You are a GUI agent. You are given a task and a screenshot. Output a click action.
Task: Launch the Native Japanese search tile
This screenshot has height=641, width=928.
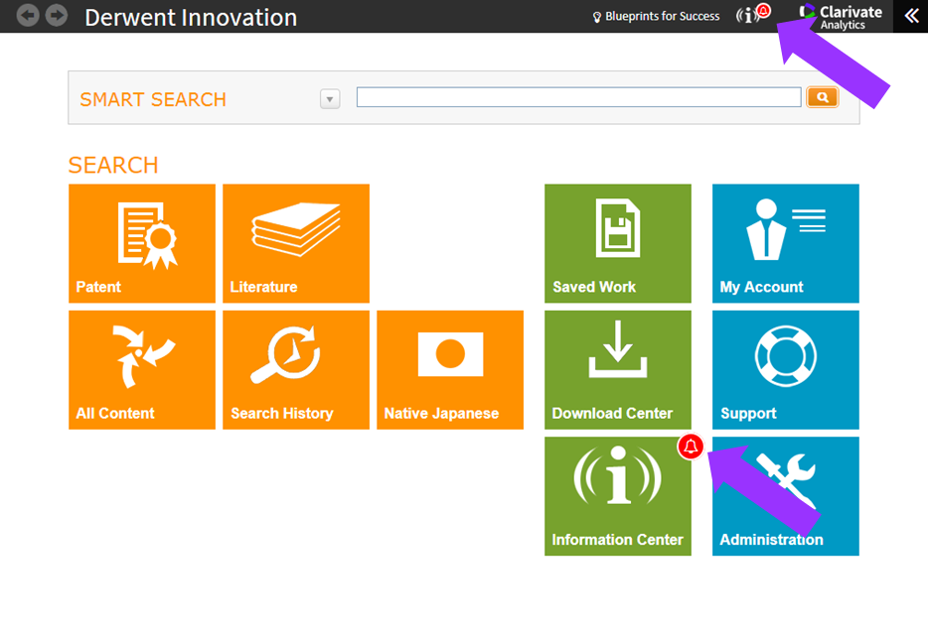tap(450, 369)
